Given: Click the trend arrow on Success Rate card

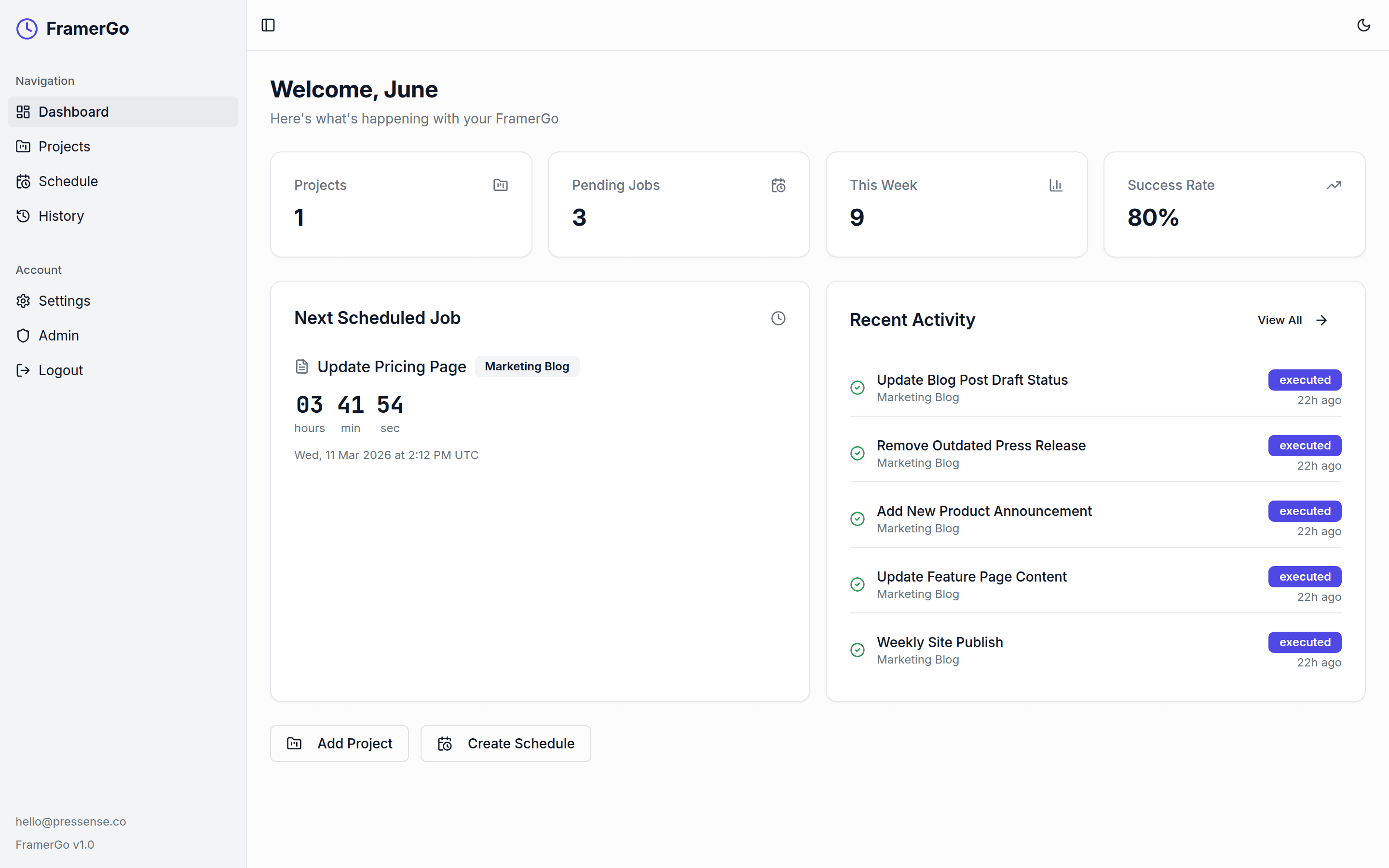Looking at the screenshot, I should pyautogui.click(x=1334, y=186).
